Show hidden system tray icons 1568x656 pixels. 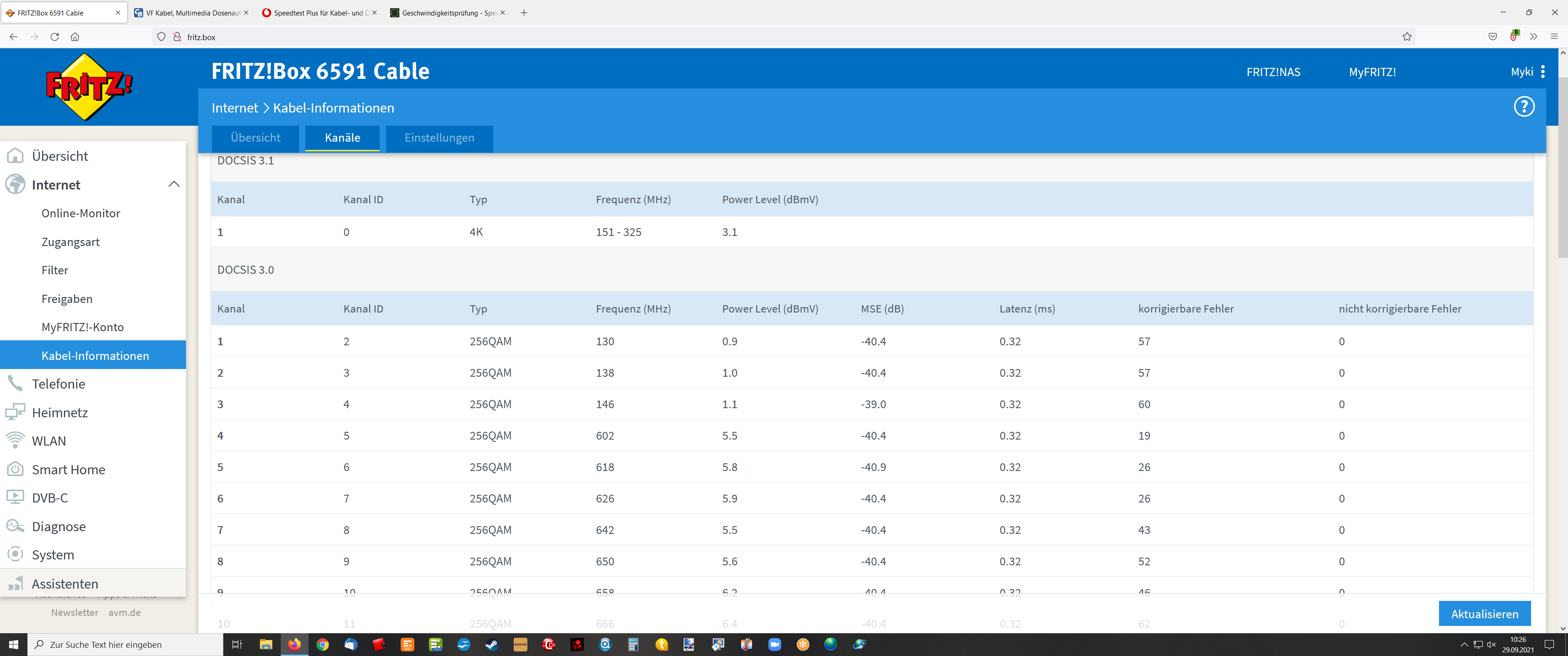click(x=1464, y=645)
